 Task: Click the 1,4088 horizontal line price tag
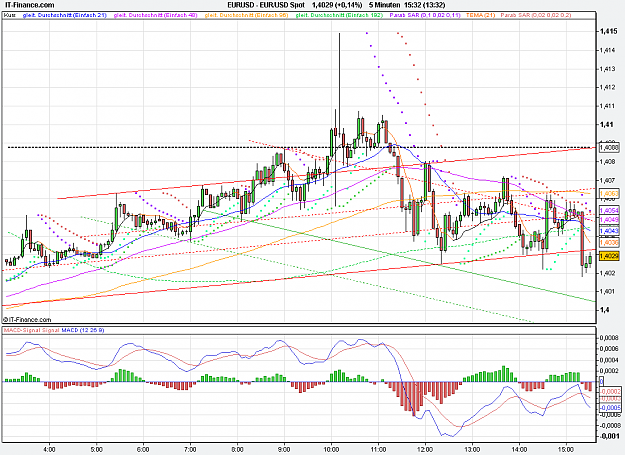coord(609,147)
